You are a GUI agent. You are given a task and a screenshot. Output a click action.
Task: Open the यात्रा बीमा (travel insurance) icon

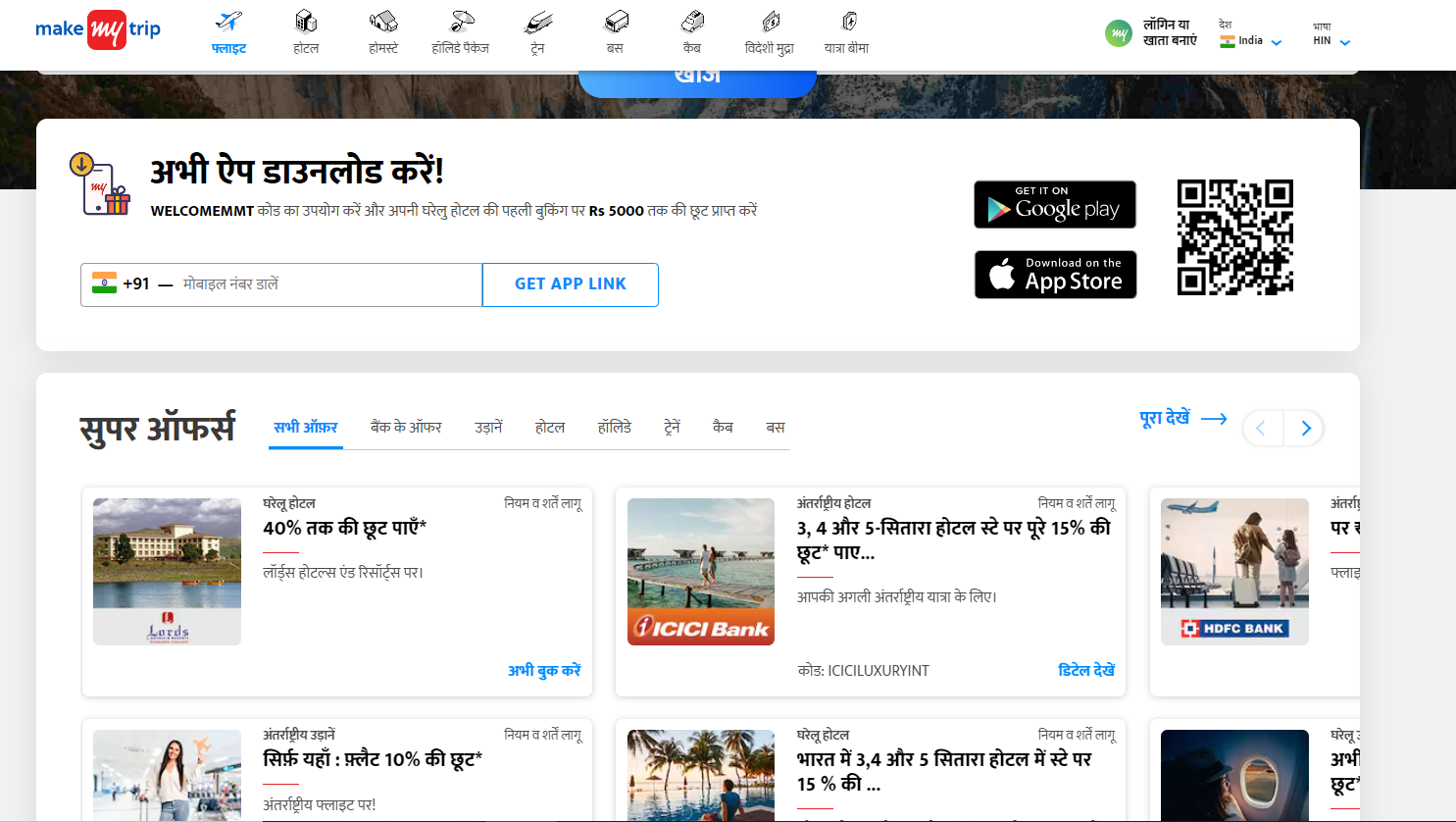click(849, 21)
